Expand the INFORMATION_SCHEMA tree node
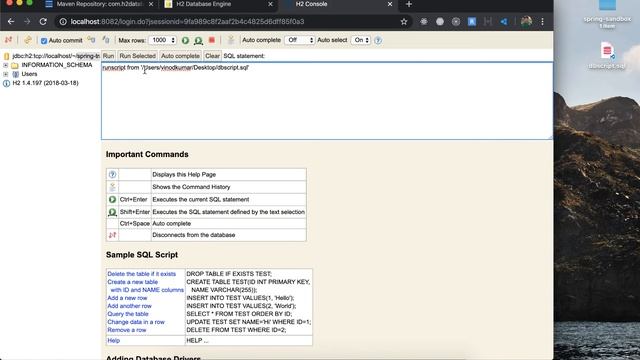The width and height of the screenshot is (640, 360). tap(6, 65)
